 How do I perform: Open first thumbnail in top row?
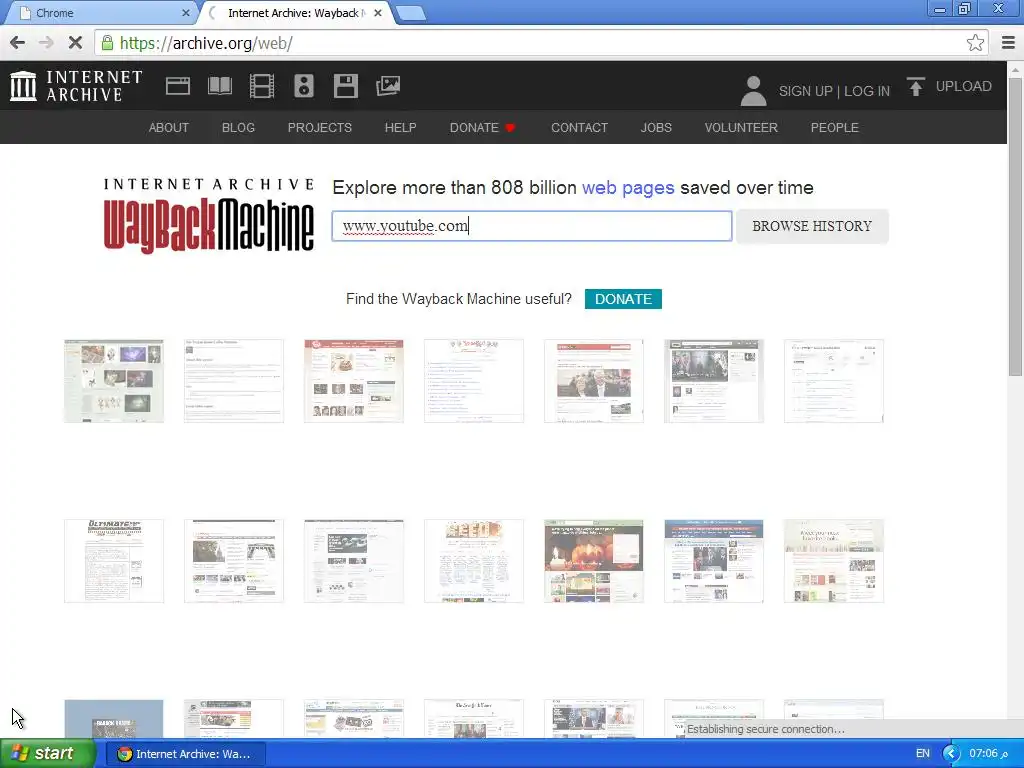[114, 381]
